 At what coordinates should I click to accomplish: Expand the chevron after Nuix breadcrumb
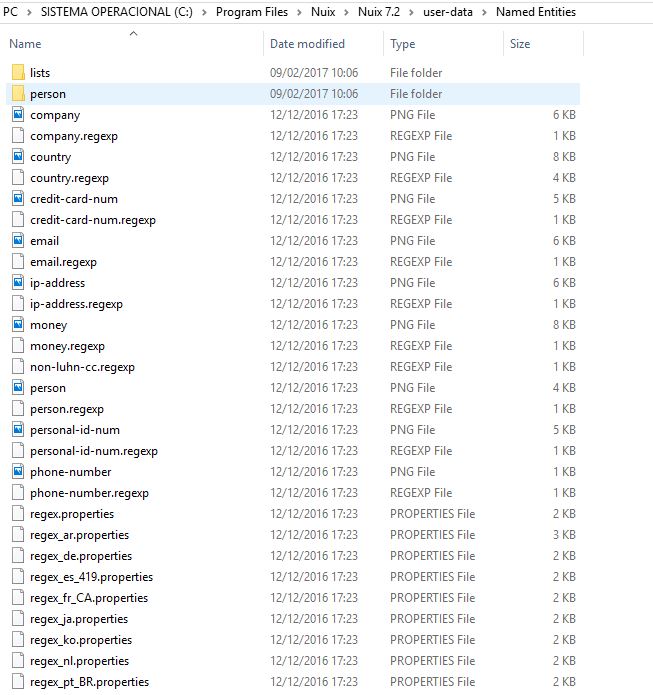[x=347, y=12]
